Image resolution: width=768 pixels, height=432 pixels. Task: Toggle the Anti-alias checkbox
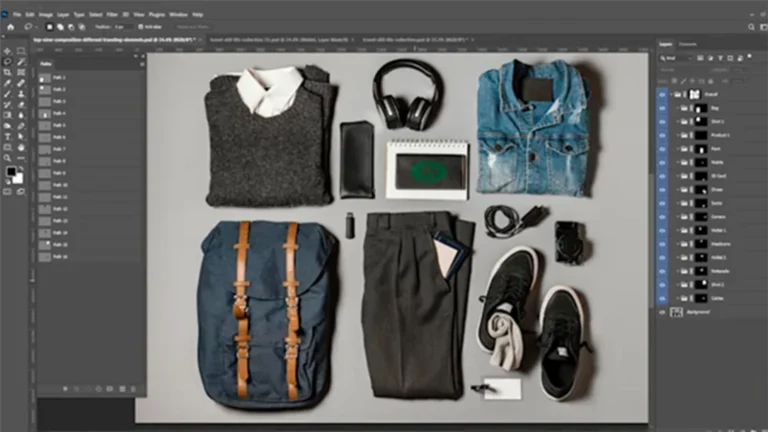click(141, 27)
